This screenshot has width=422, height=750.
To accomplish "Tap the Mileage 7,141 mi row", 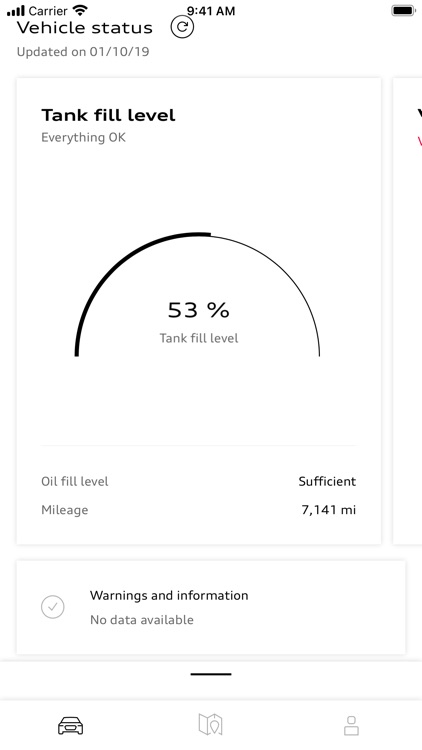I will [x=199, y=510].
